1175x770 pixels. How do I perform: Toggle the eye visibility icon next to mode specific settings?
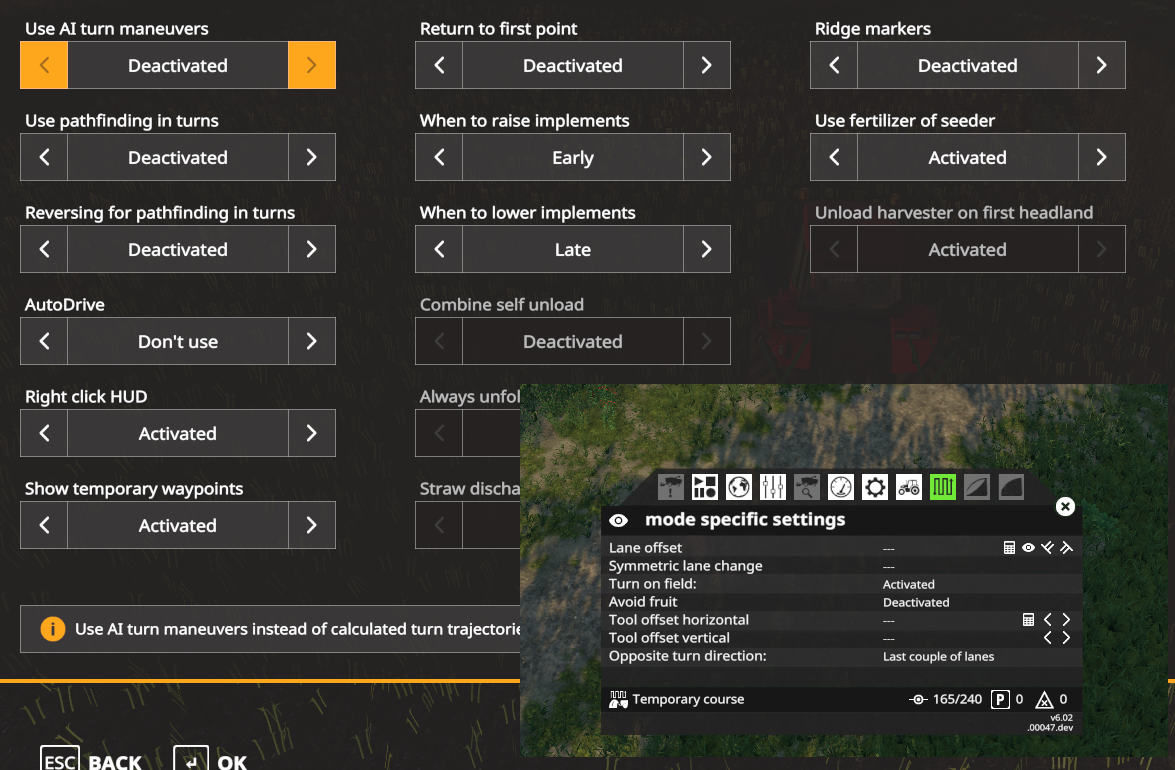(619, 520)
